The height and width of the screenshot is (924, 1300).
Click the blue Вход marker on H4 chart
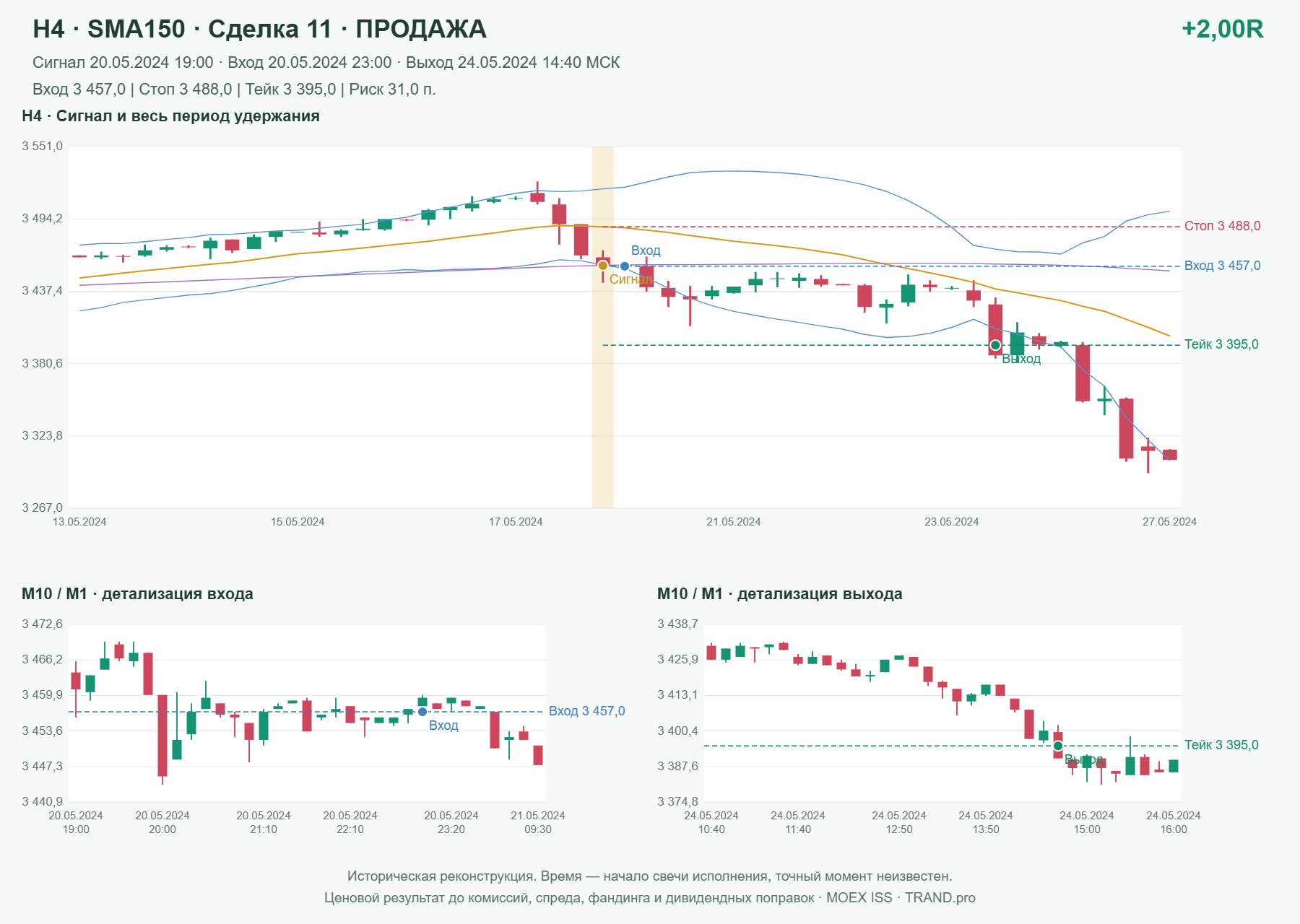click(625, 266)
